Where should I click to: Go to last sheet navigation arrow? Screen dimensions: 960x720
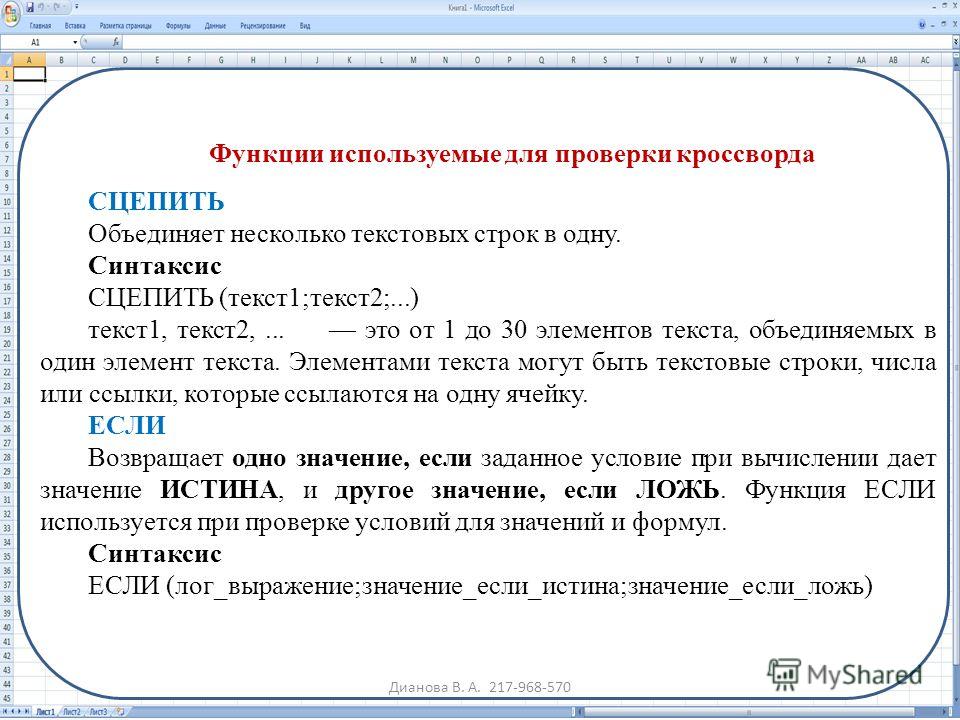click(27, 711)
